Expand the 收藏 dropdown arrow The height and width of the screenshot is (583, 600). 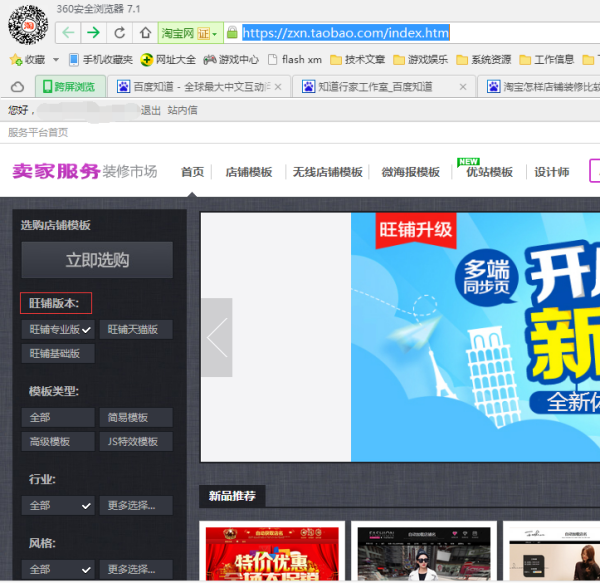click(x=56, y=60)
